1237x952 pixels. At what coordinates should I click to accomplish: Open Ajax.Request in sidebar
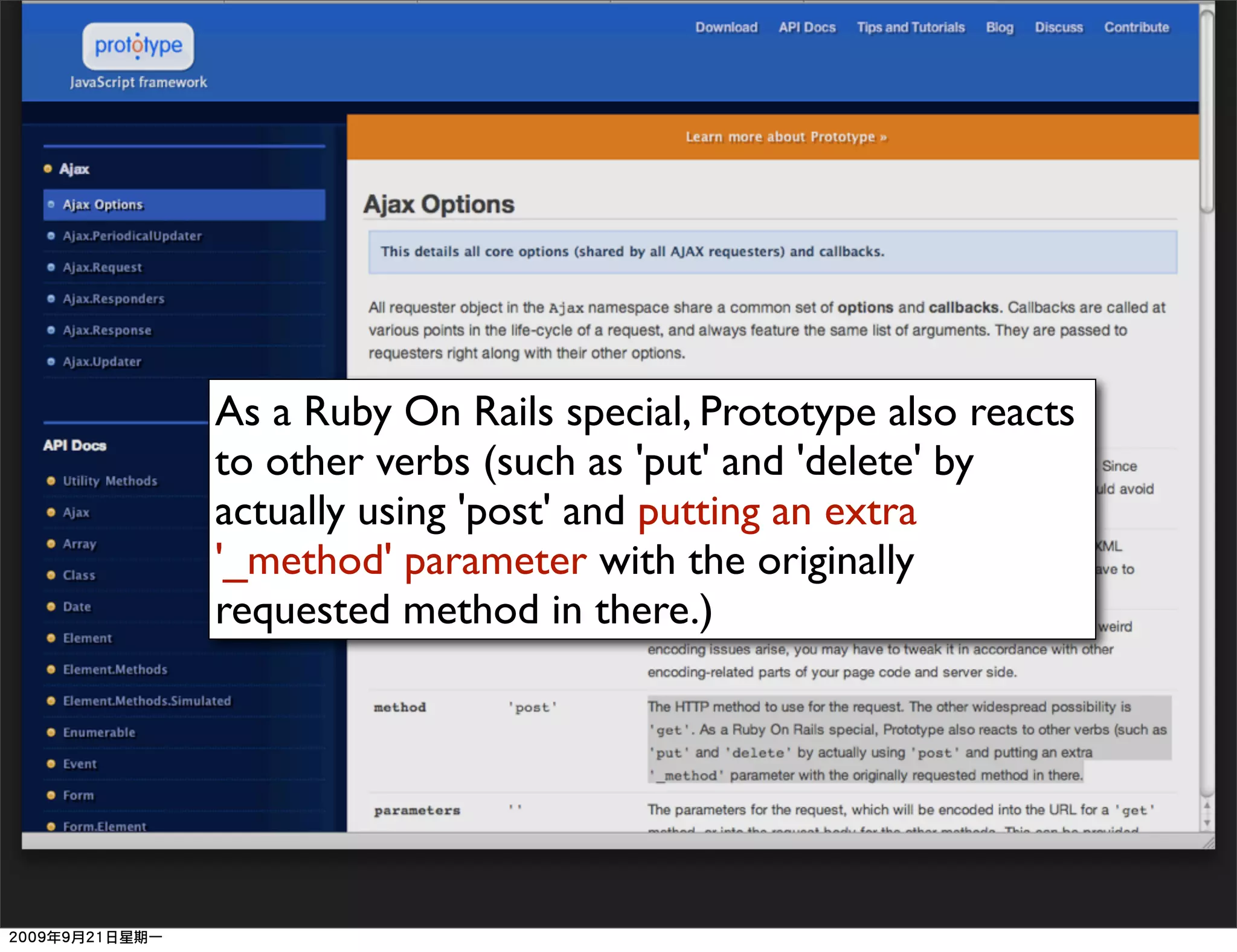102,268
